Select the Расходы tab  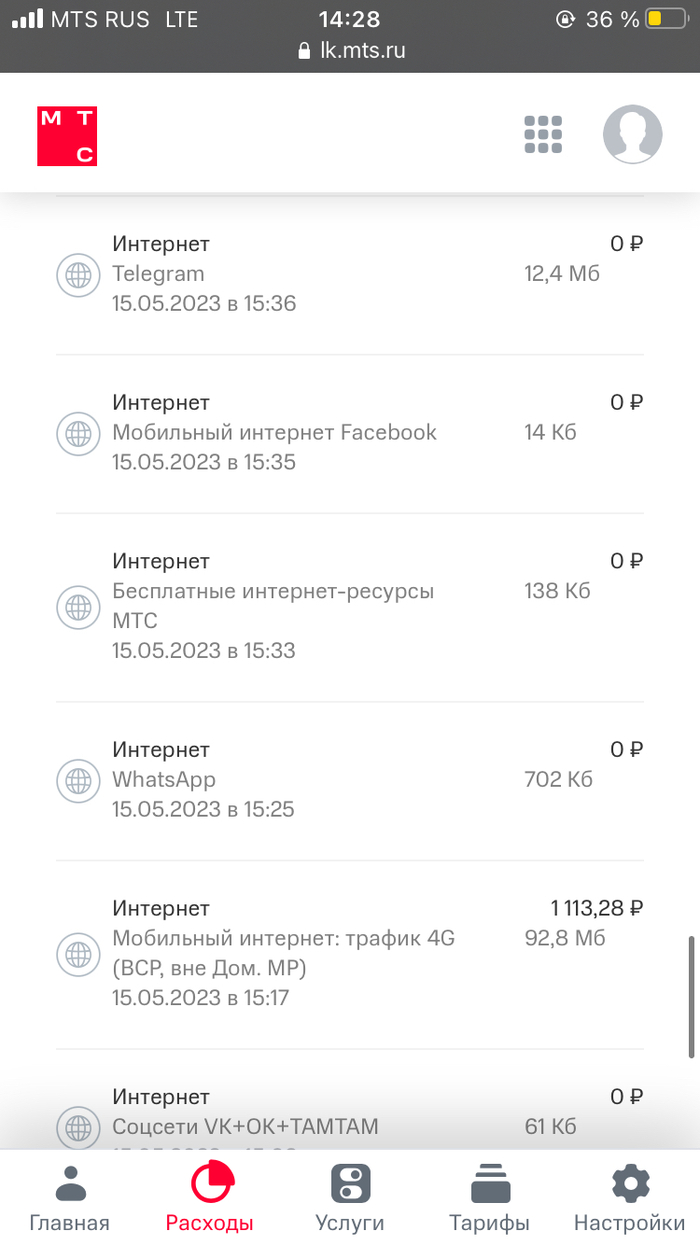(x=210, y=1198)
